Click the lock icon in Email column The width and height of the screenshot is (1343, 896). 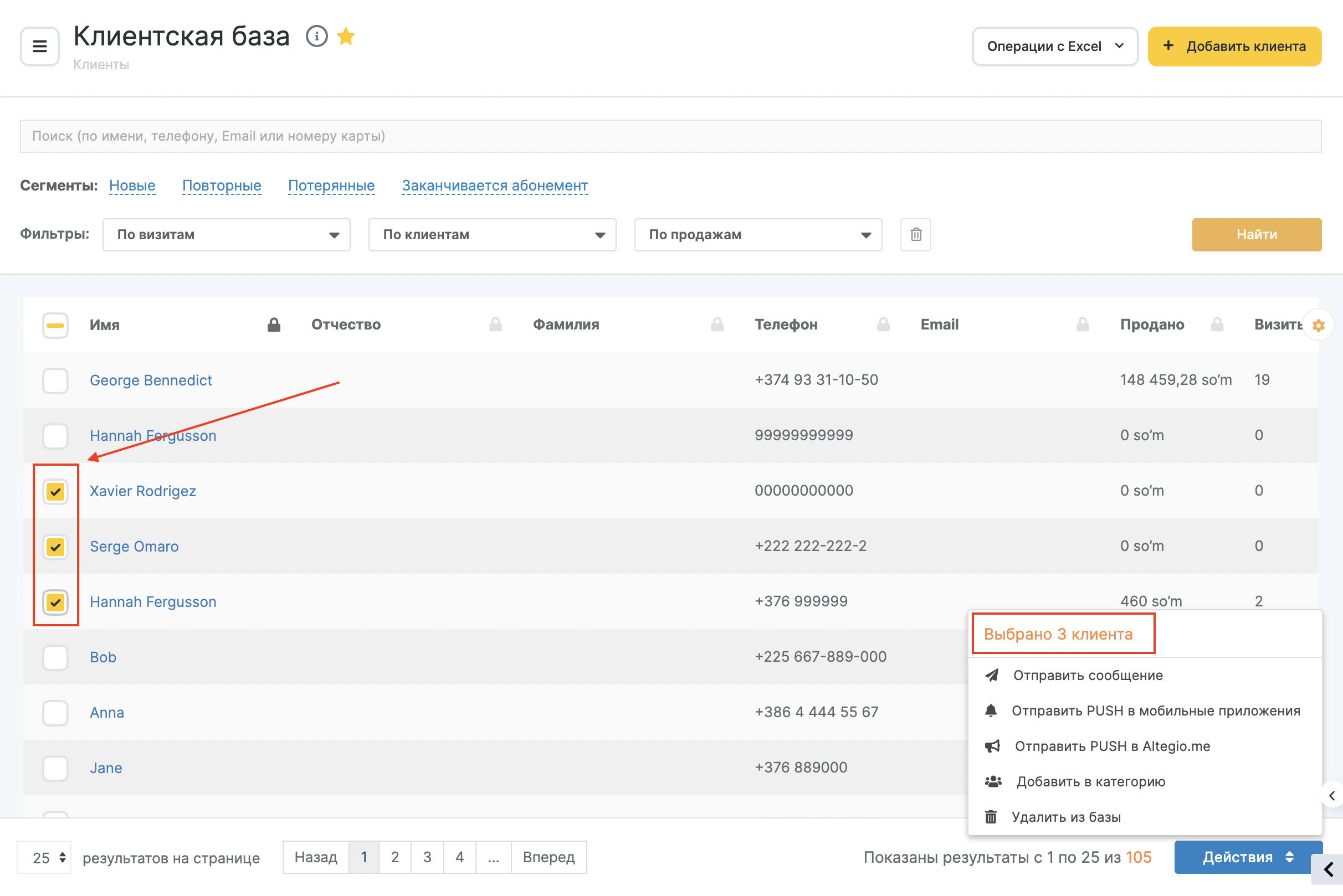[1081, 325]
